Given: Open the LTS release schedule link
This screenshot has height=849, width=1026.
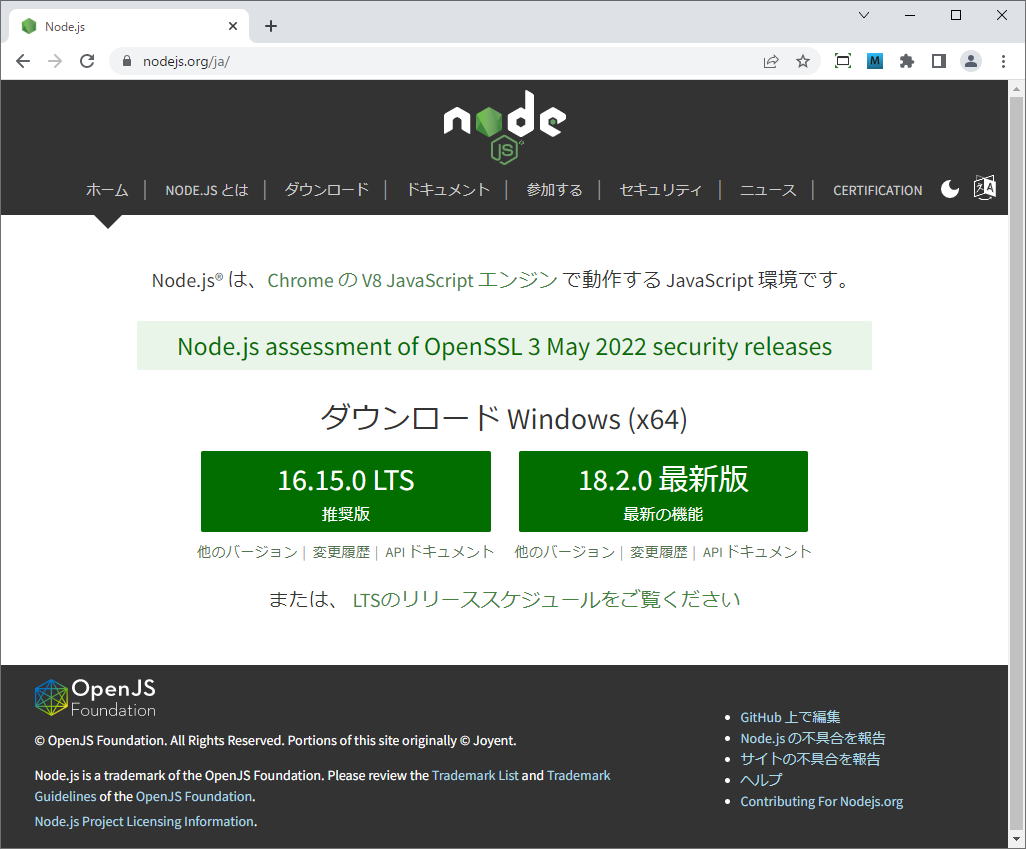Looking at the screenshot, I should [546, 599].
